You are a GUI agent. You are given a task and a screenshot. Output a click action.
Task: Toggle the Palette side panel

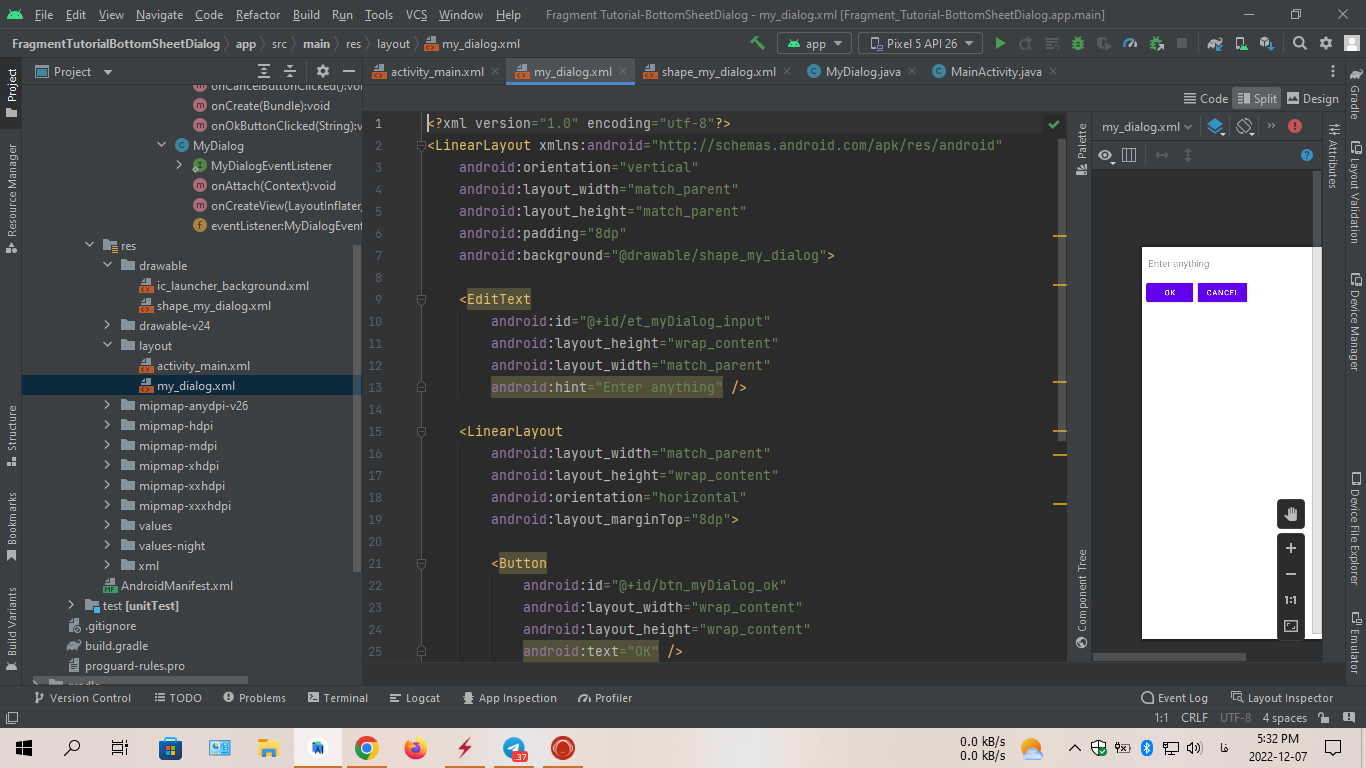point(1081,150)
